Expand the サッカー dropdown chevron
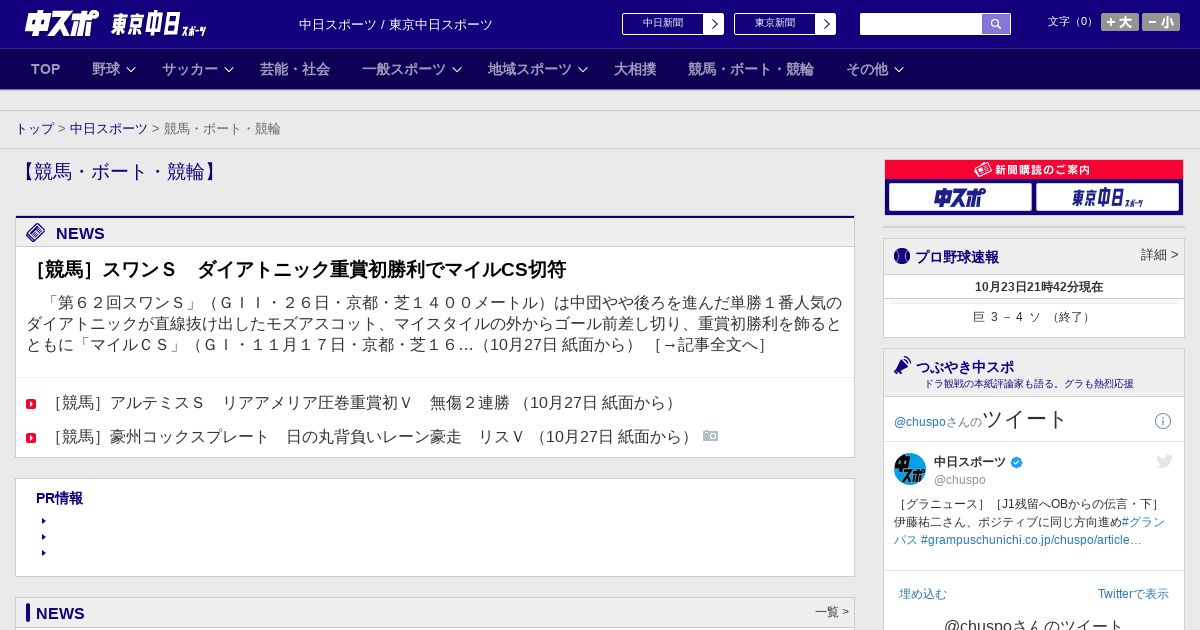Viewport: 1200px width, 630px height. [x=229, y=70]
